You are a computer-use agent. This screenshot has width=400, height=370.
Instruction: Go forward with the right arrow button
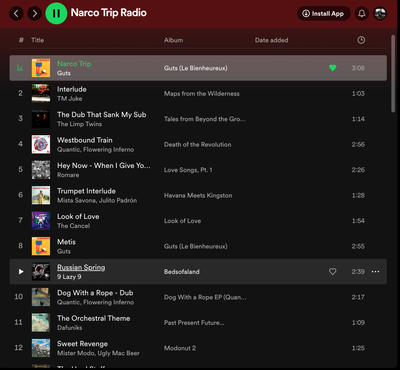click(x=35, y=13)
